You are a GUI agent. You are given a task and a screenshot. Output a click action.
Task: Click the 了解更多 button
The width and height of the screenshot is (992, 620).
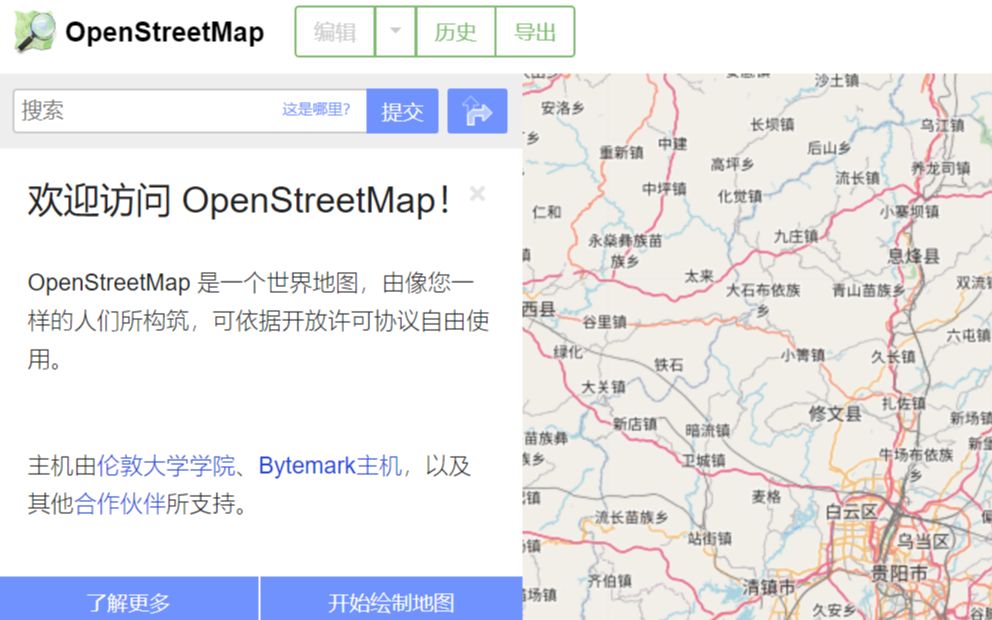pos(129,602)
